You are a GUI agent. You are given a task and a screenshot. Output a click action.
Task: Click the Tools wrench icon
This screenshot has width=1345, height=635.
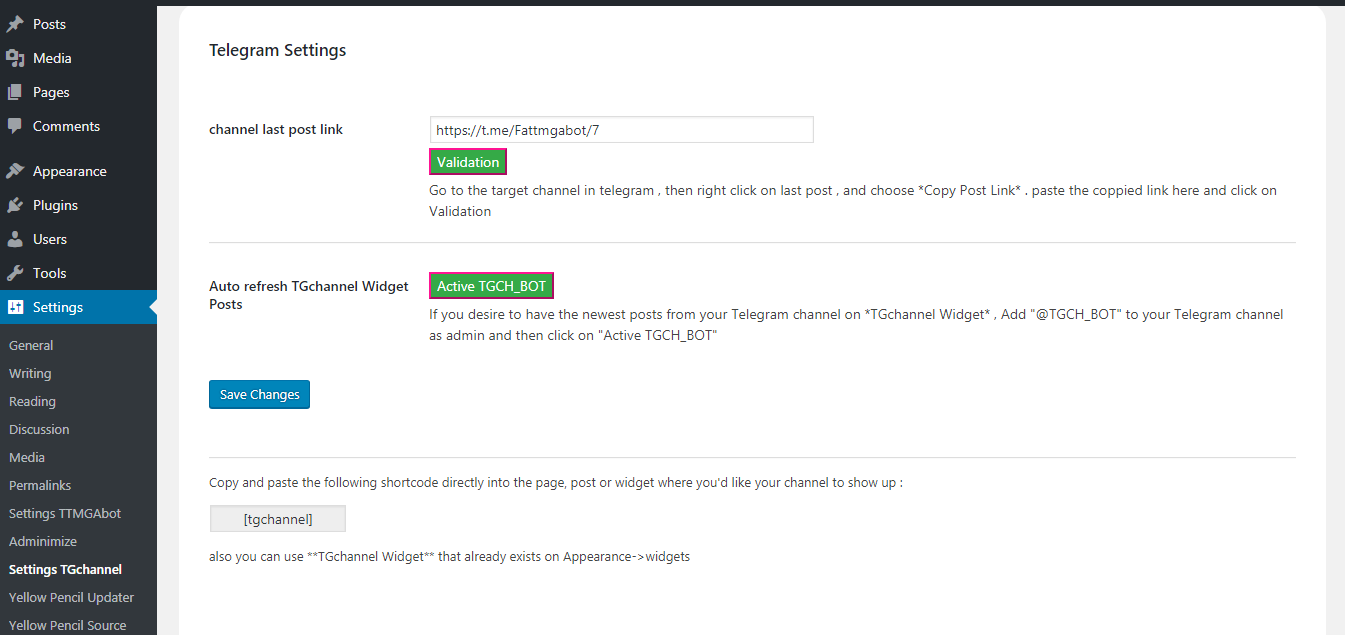point(15,273)
